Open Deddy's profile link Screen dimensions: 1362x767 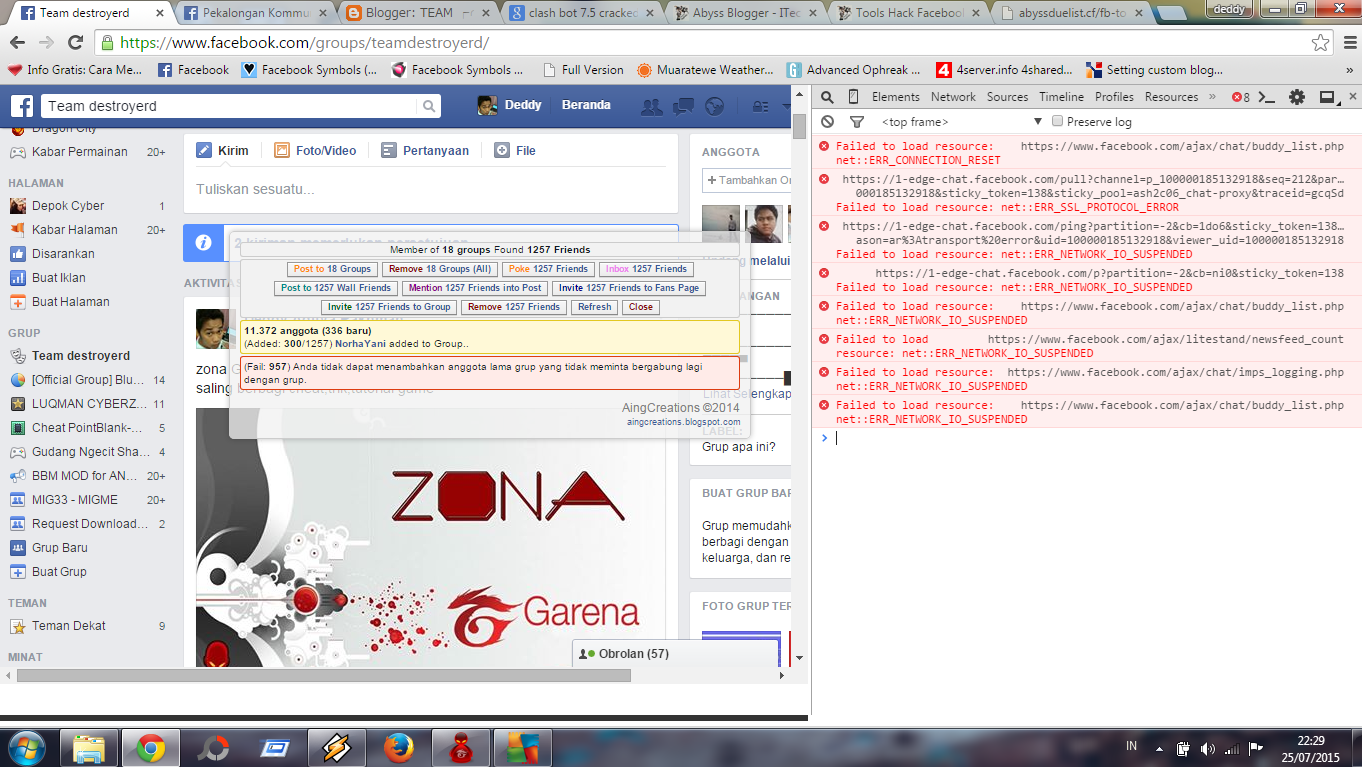510,106
